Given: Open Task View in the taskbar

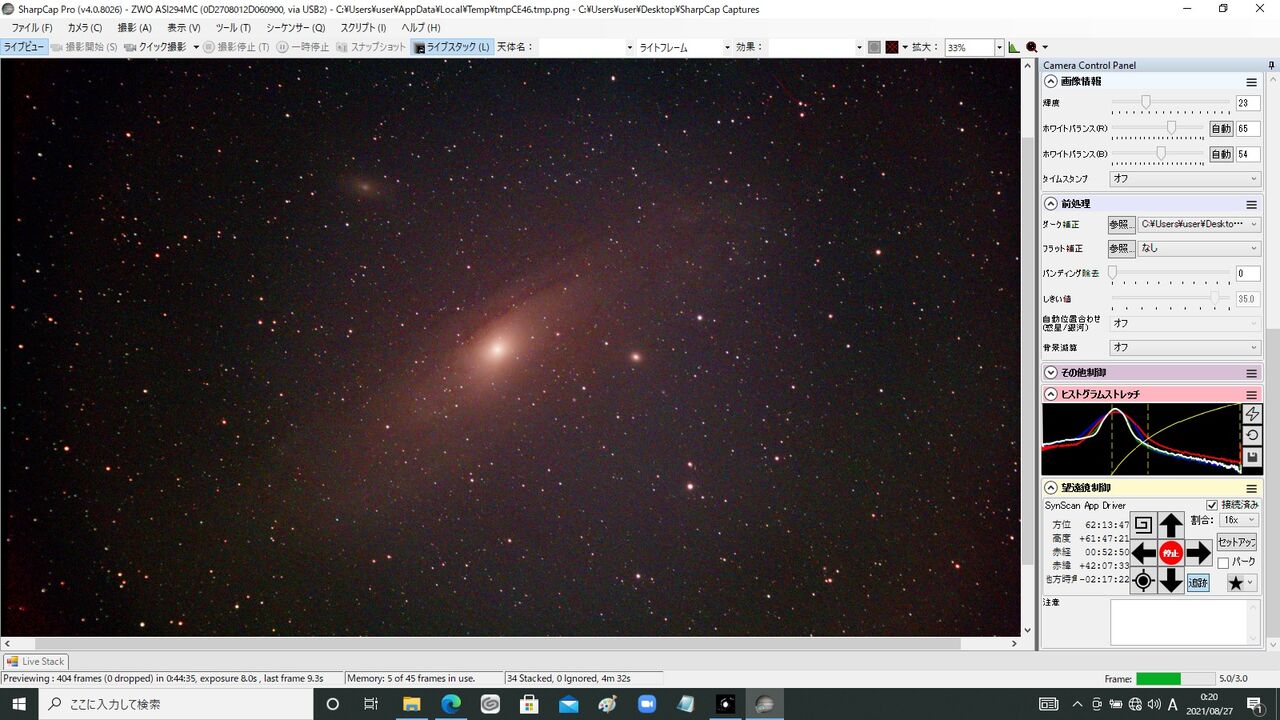Looking at the screenshot, I should pos(371,704).
